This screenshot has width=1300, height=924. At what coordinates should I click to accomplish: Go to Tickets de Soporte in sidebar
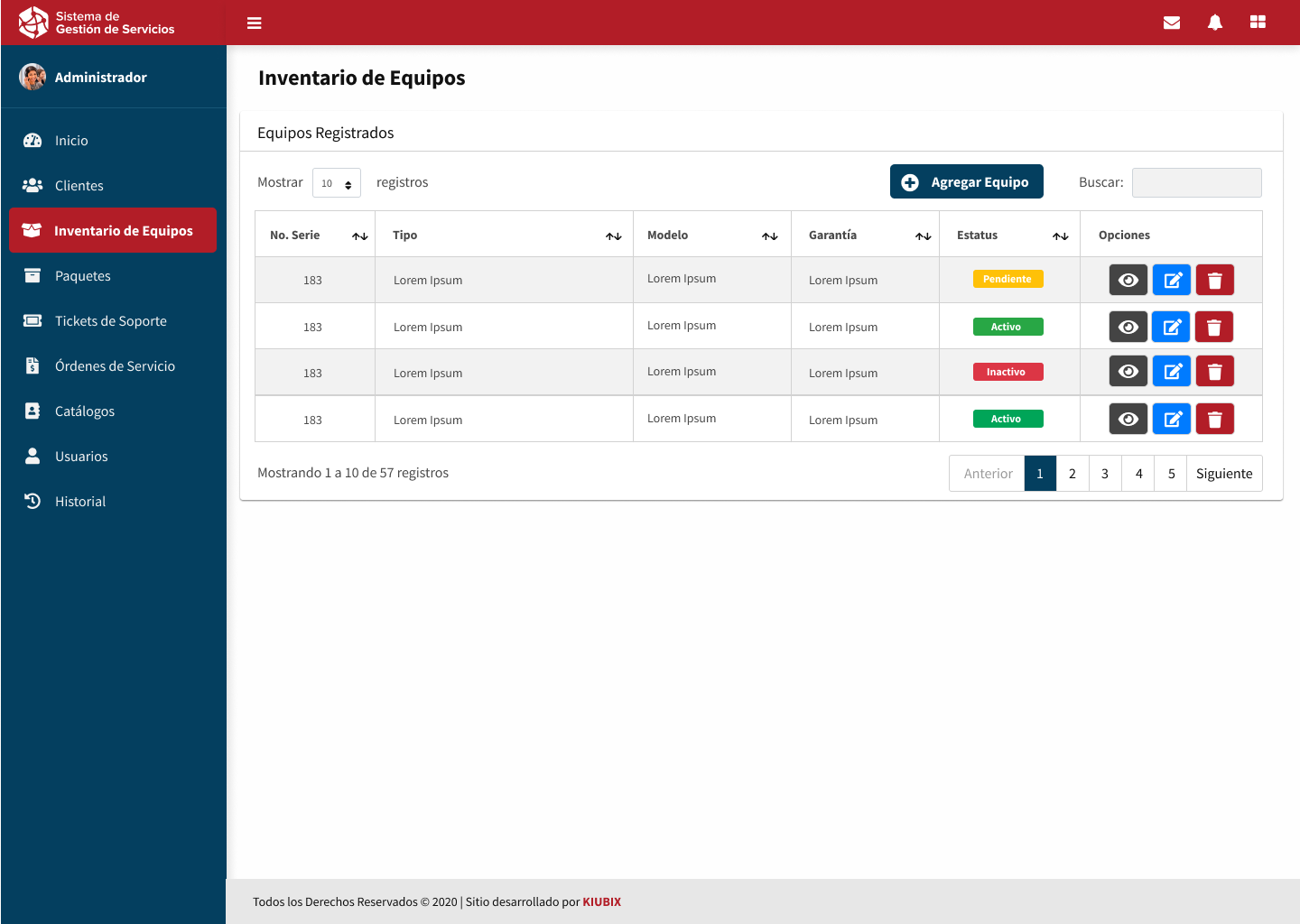110,321
